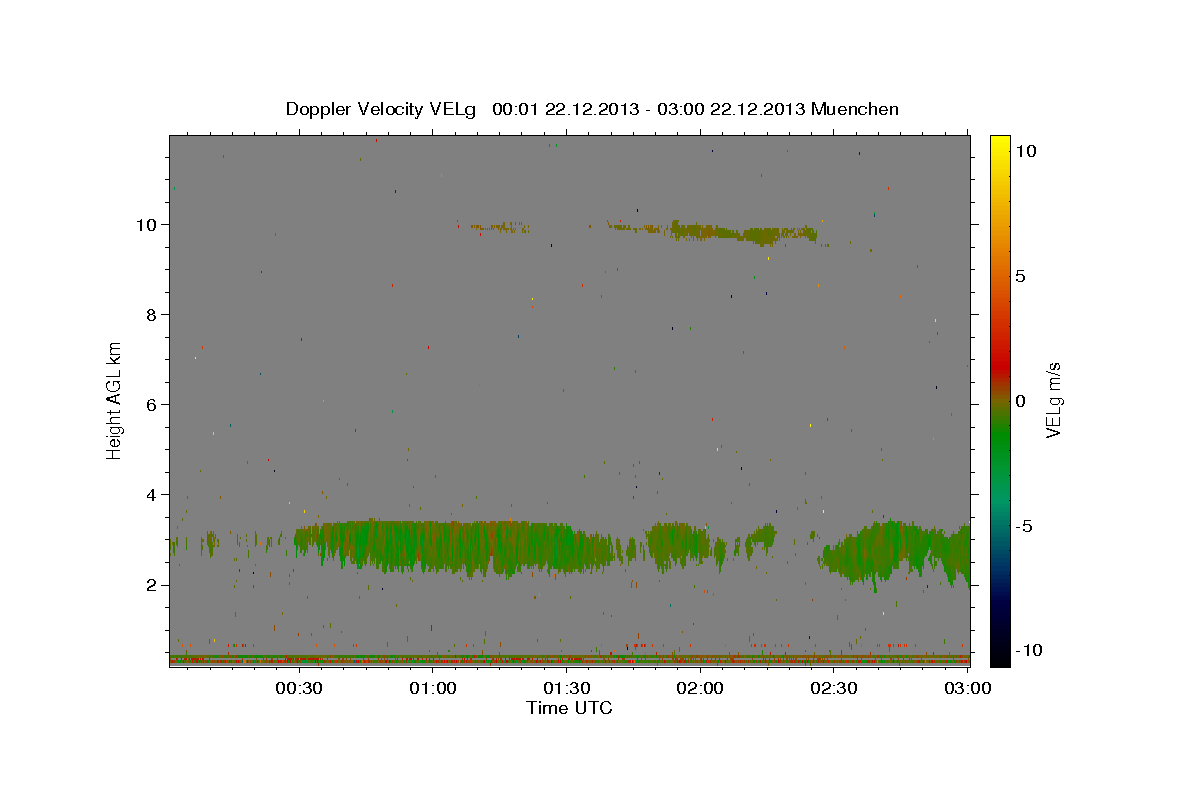The height and width of the screenshot is (800, 1200).
Task: Click the 03:00 time tick label
Action: (x=966, y=688)
